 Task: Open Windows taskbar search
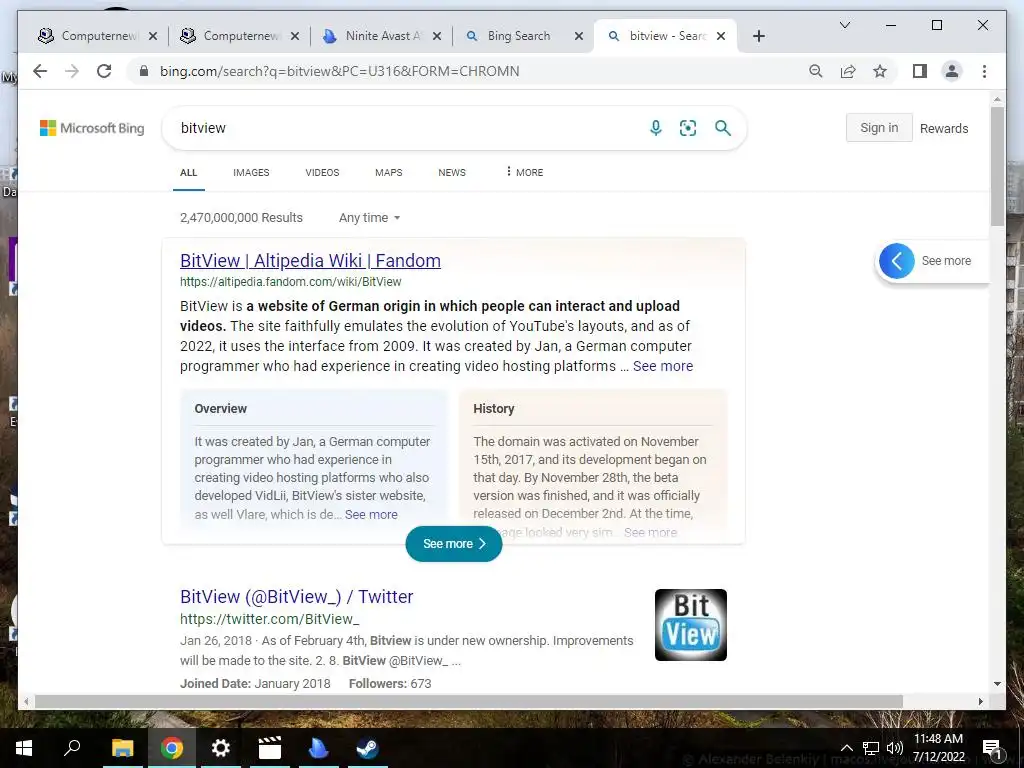click(x=72, y=748)
